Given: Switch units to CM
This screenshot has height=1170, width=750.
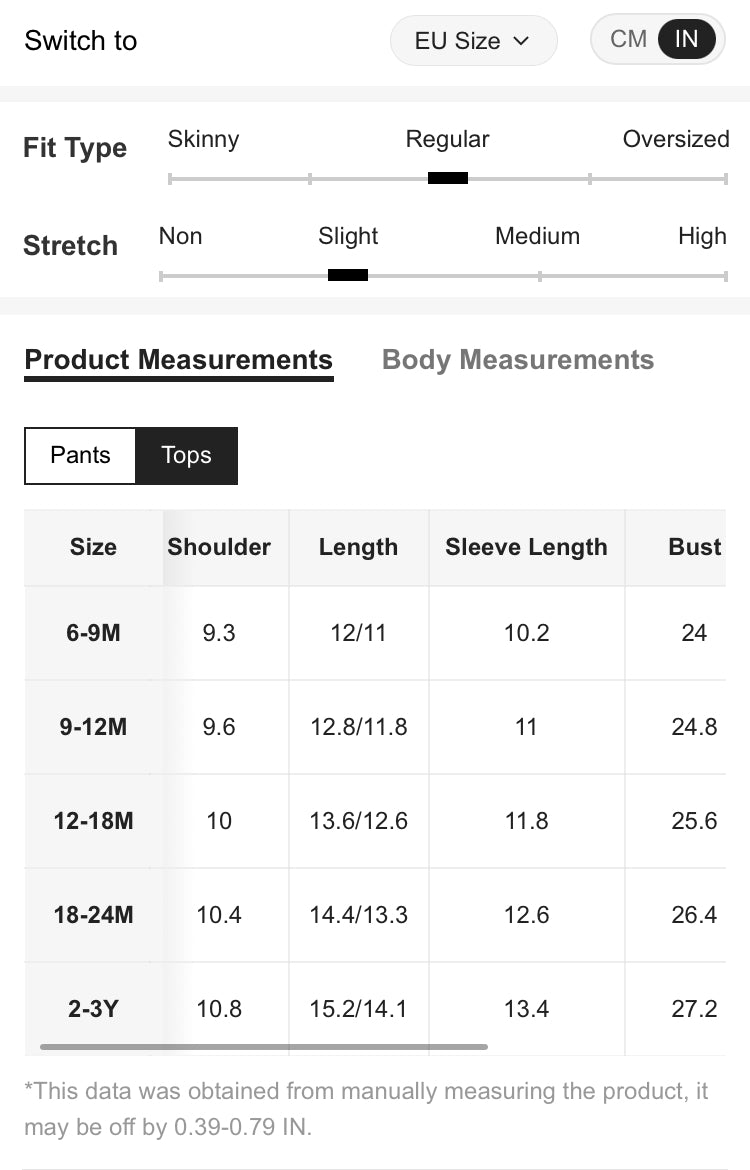Looking at the screenshot, I should click(628, 39).
